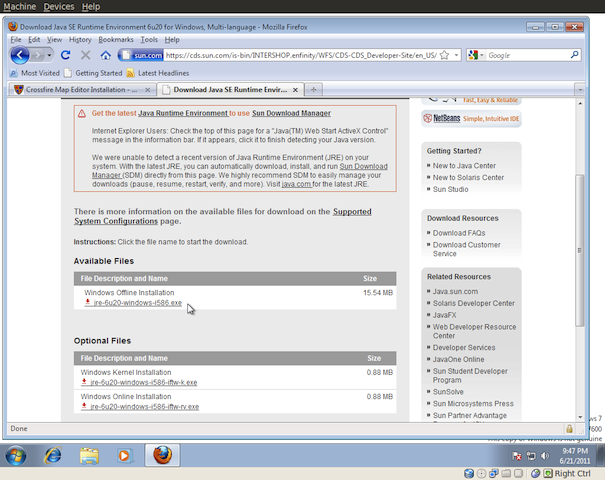605x480 pixels.
Task: Open New to Solaris Center link
Action: point(468,177)
